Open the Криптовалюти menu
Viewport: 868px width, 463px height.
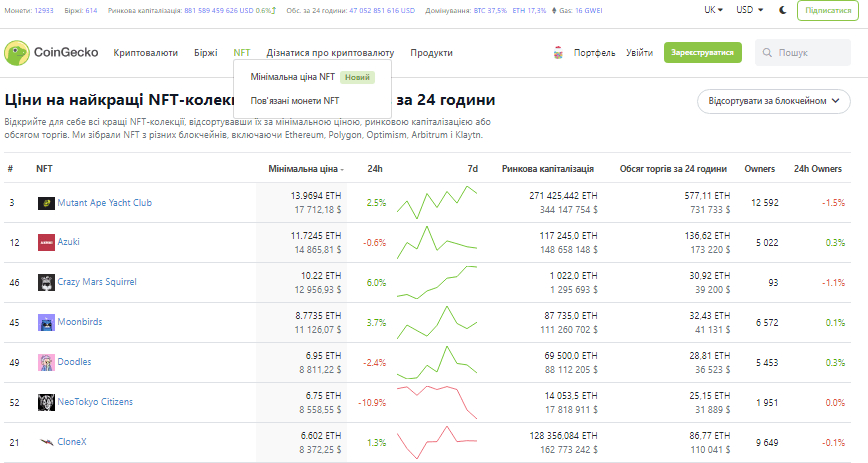tap(146, 53)
